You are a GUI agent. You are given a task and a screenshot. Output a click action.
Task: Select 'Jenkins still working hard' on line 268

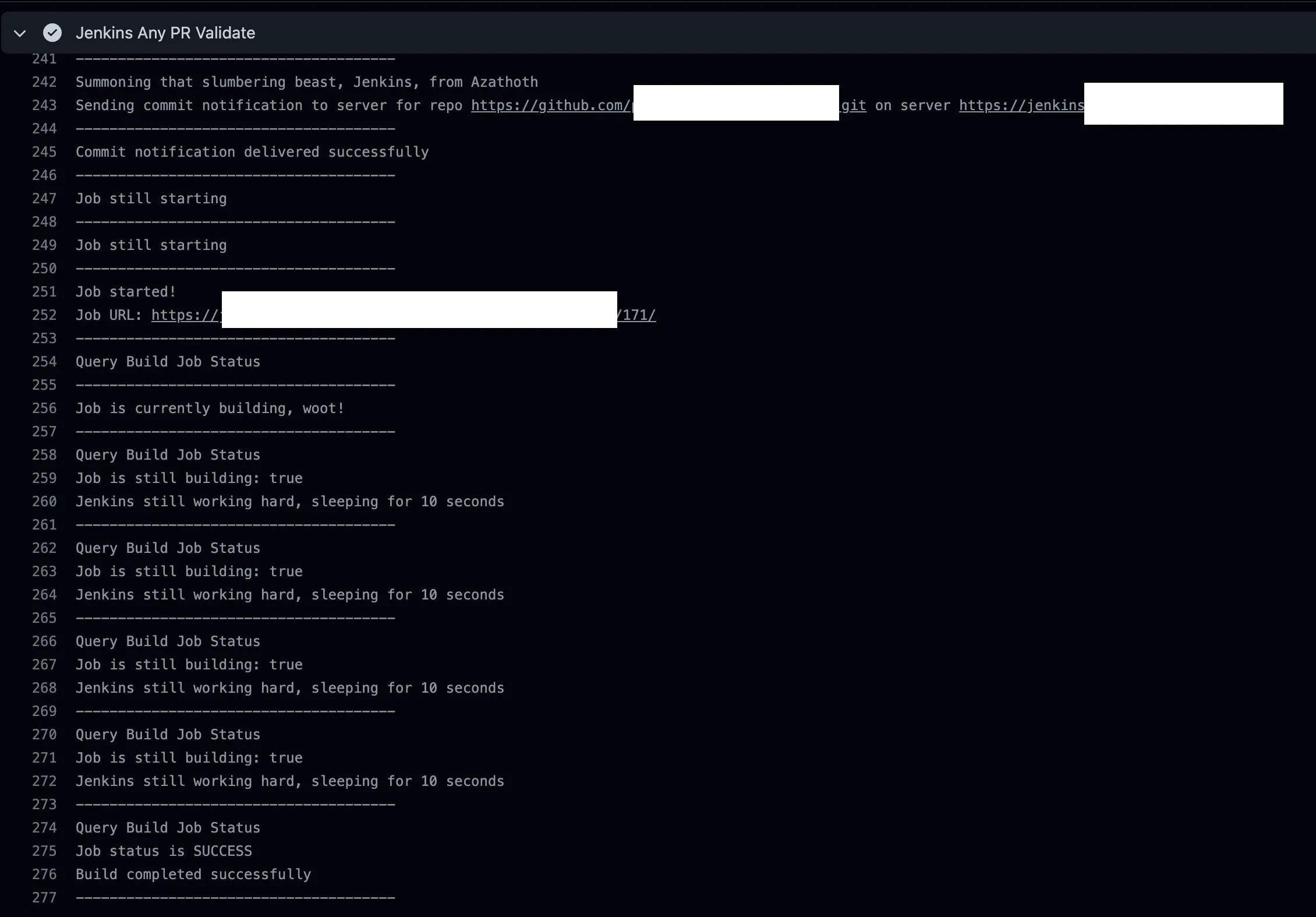pyautogui.click(x=185, y=688)
